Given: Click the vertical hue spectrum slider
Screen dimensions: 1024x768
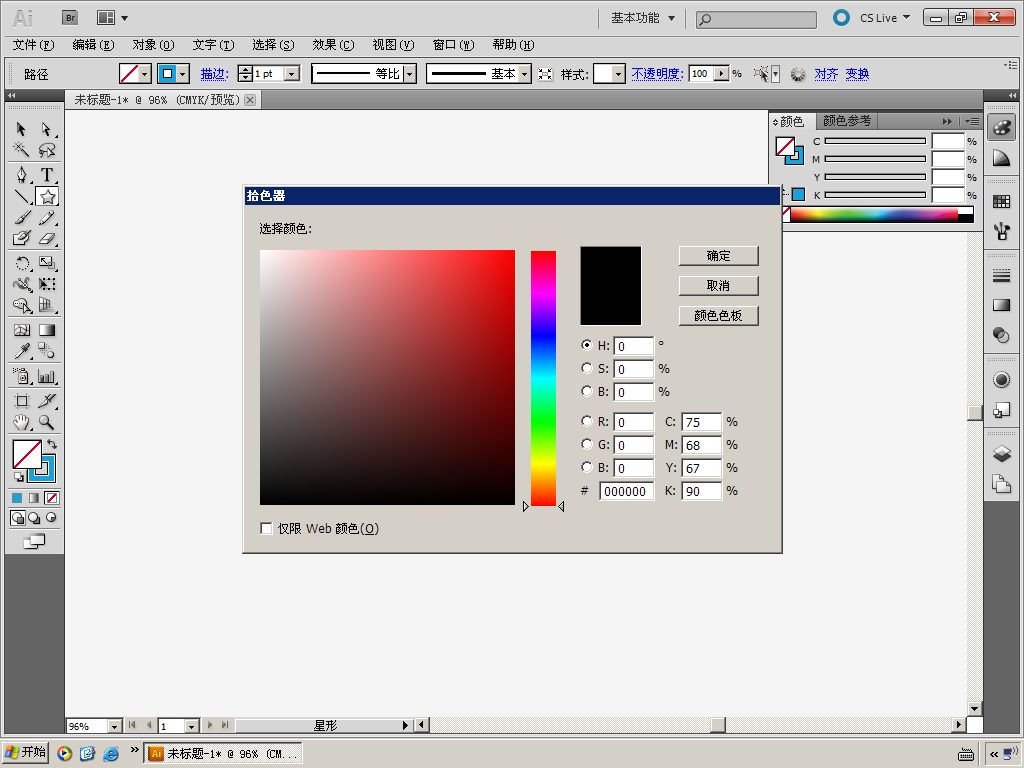Looking at the screenshot, I should [543, 378].
